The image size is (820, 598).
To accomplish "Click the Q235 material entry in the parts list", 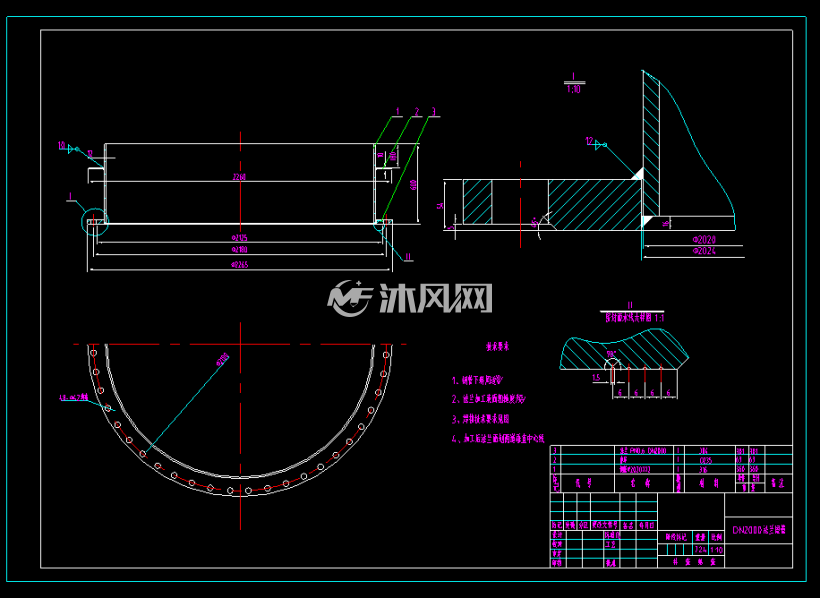I will [705, 460].
